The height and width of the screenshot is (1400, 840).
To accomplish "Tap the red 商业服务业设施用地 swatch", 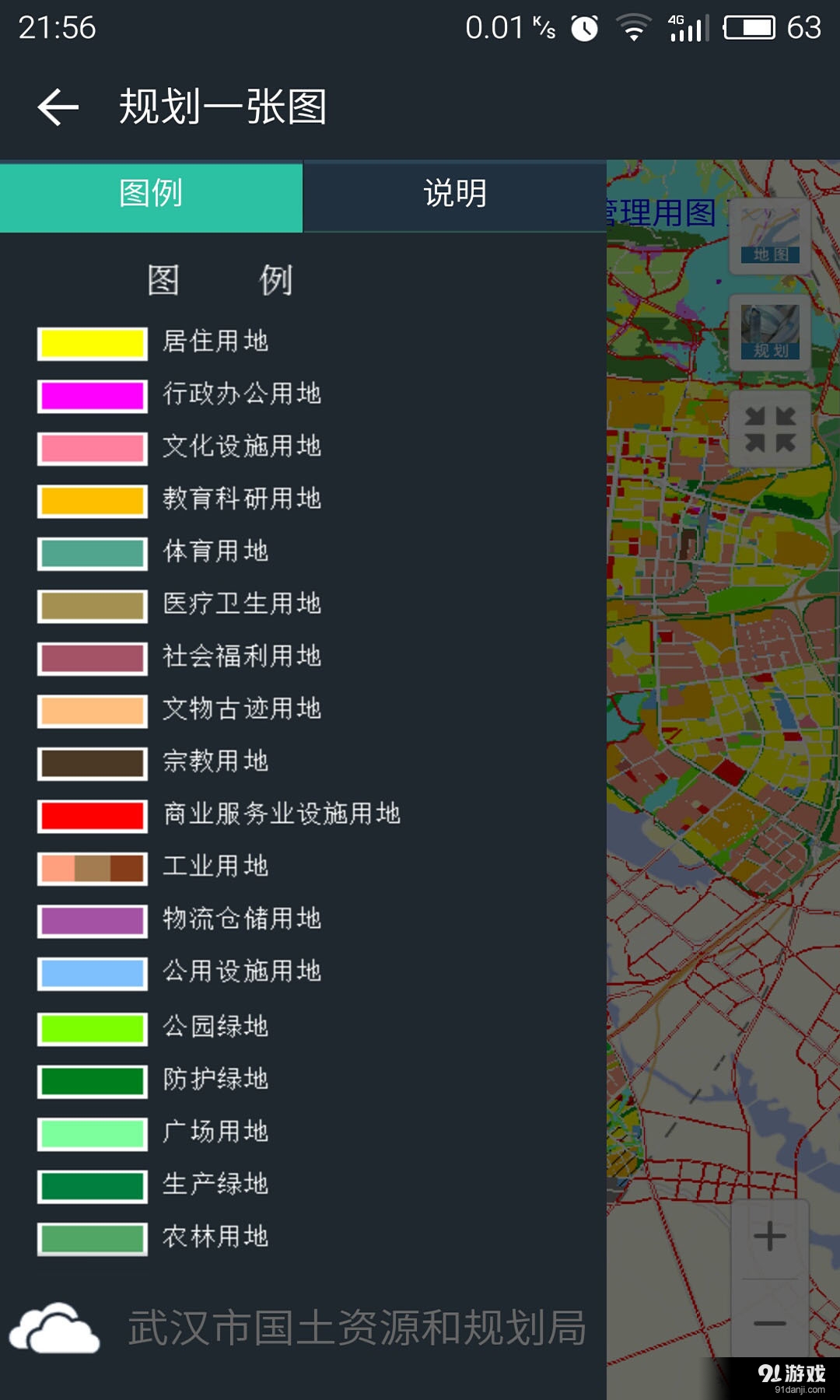I will pyautogui.click(x=93, y=816).
